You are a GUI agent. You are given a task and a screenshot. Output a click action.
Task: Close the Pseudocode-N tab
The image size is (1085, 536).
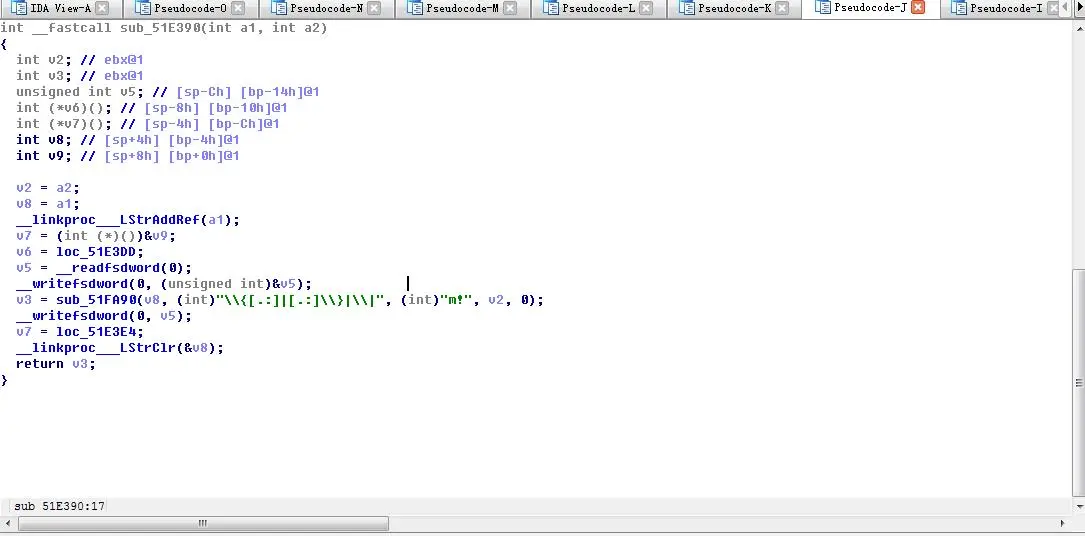coord(374,8)
